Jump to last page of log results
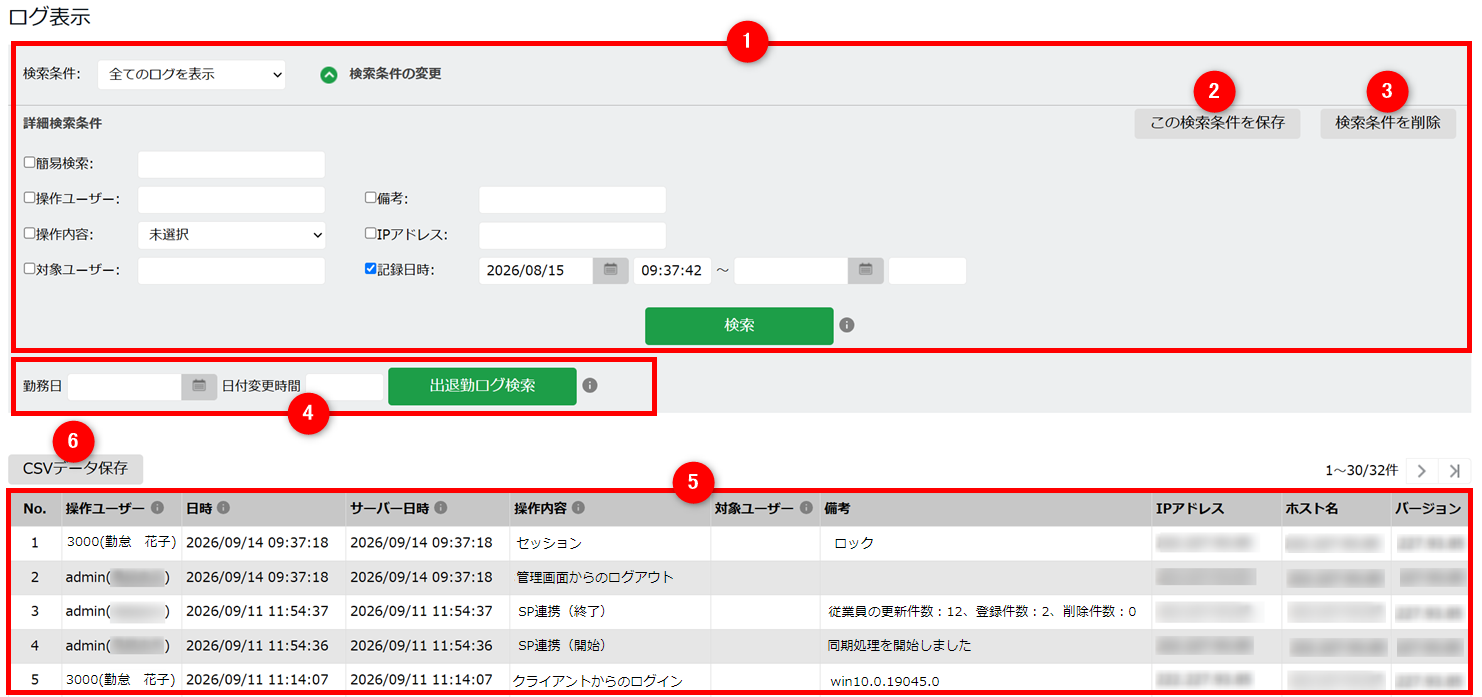This screenshot has height=697, width=1482. click(x=1454, y=470)
